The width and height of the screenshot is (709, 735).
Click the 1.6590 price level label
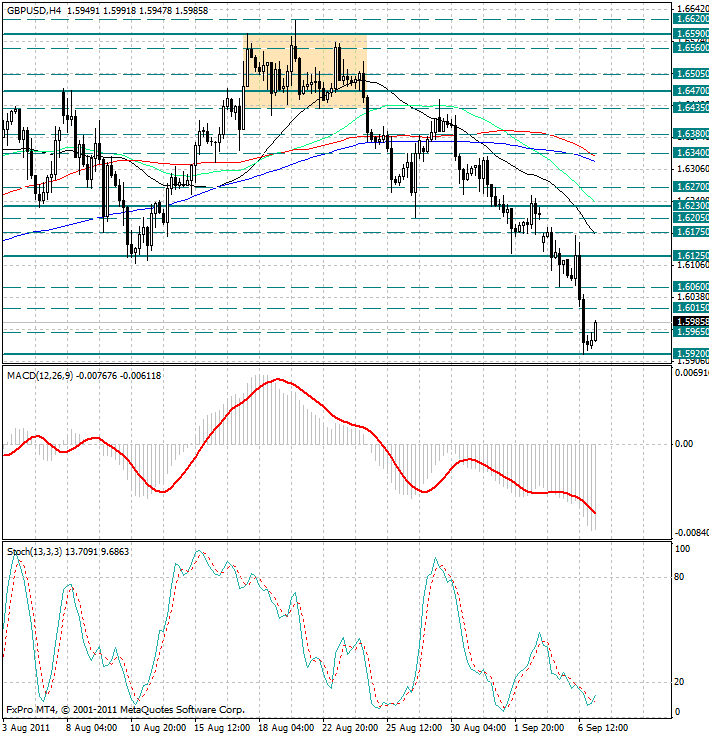coord(691,34)
